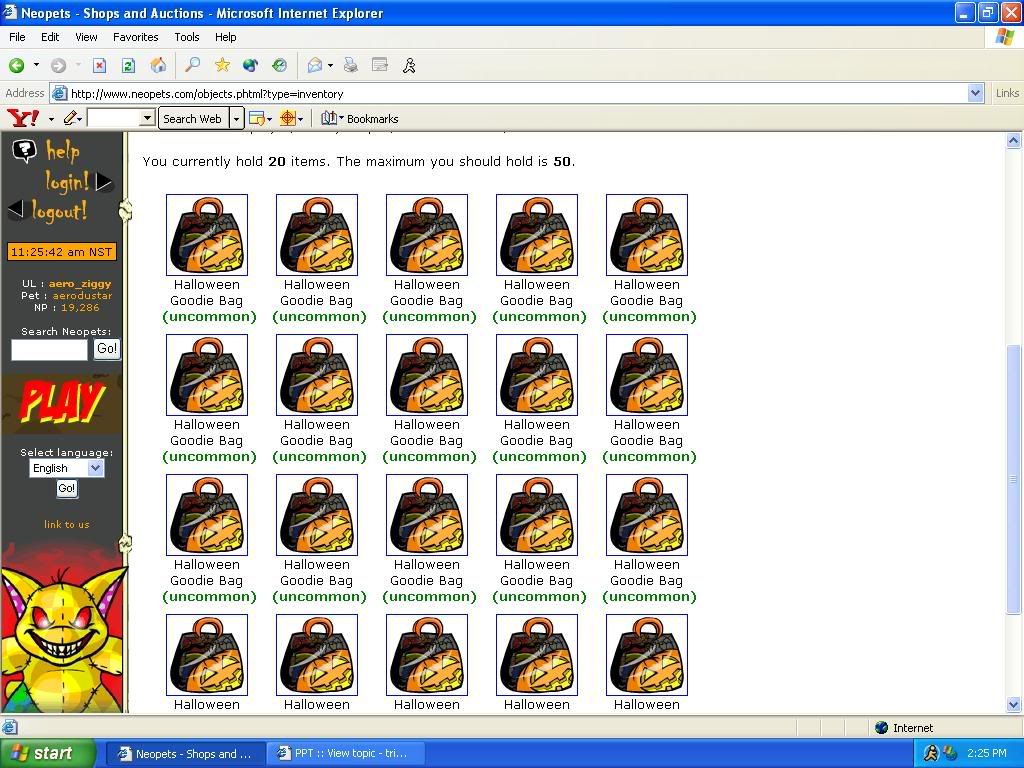
Task: Click the last Halloween Goodie Bag in top row
Action: coord(647,235)
